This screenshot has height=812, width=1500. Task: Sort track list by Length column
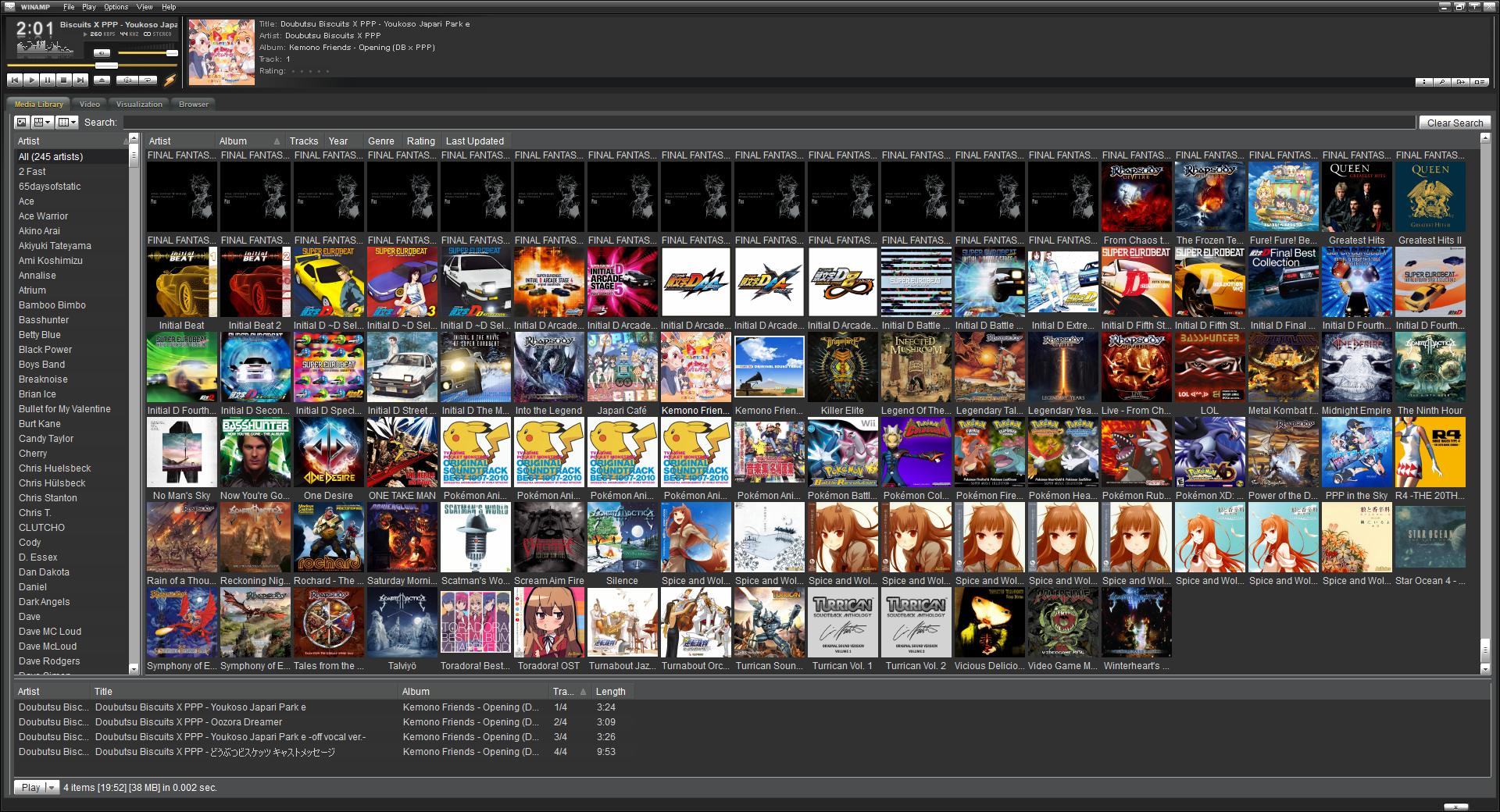[611, 691]
